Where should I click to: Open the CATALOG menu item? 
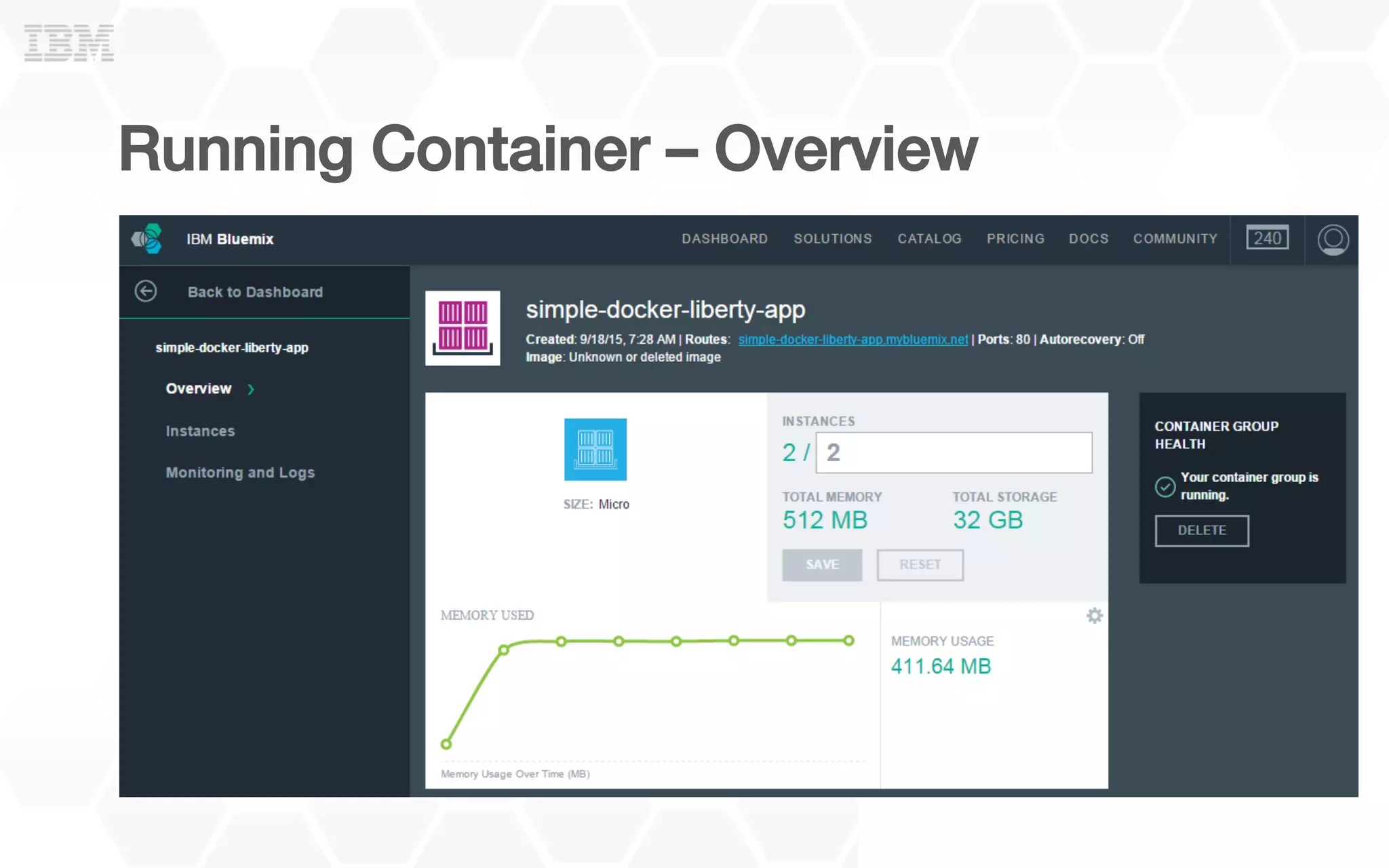pyautogui.click(x=930, y=239)
